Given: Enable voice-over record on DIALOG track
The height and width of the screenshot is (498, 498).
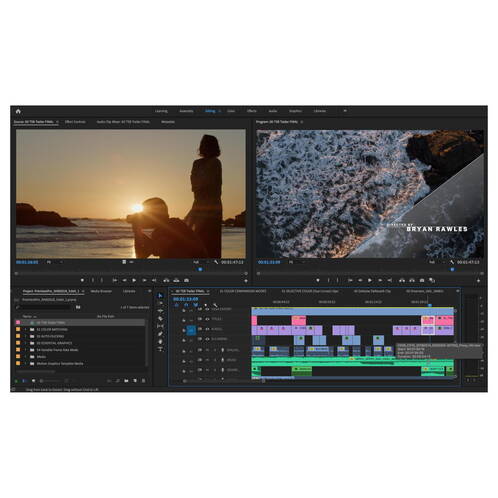Looking at the screenshot, I should pos(222,350).
